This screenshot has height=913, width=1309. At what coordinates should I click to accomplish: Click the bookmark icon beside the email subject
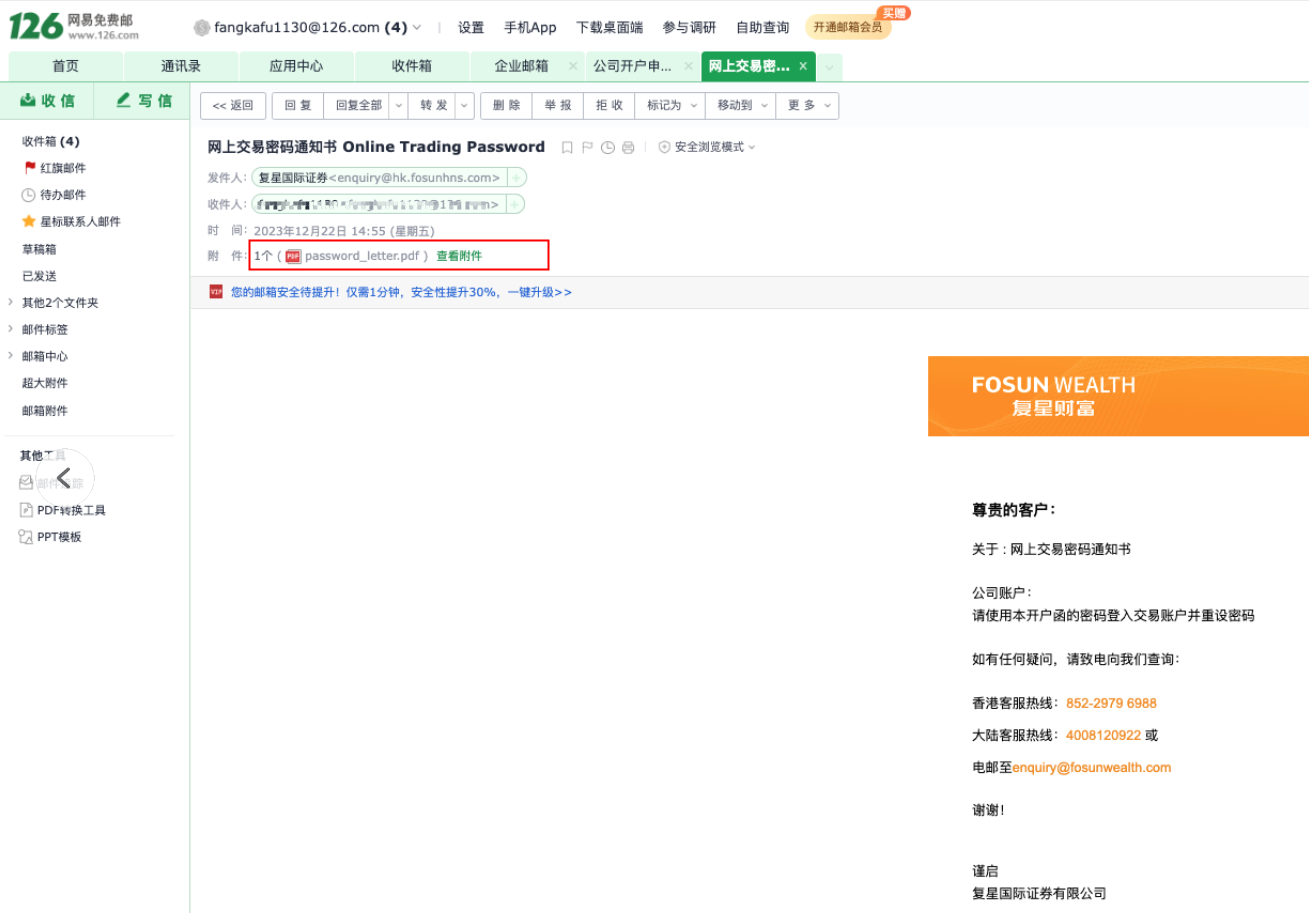point(567,148)
